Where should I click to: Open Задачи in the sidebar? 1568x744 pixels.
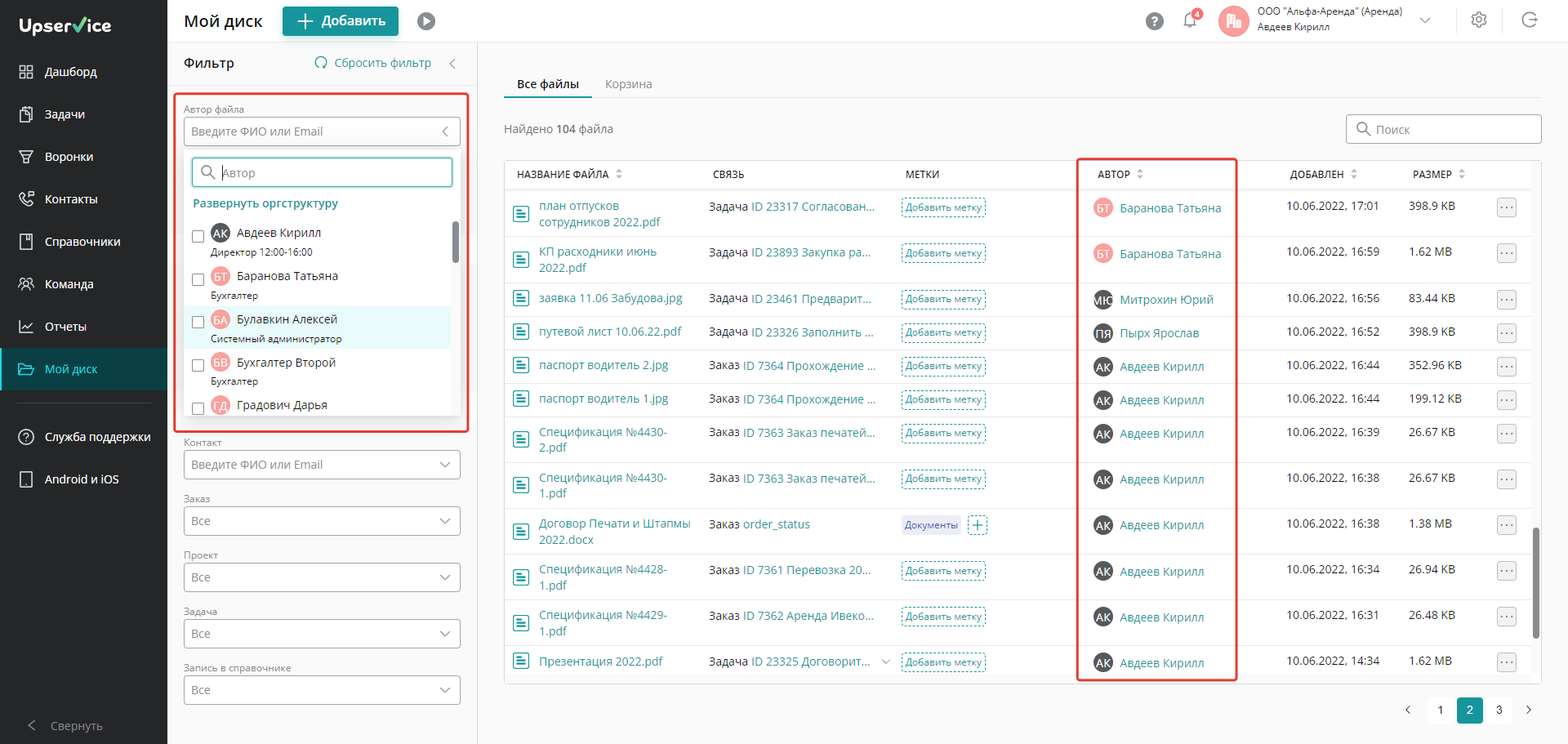pos(83,114)
